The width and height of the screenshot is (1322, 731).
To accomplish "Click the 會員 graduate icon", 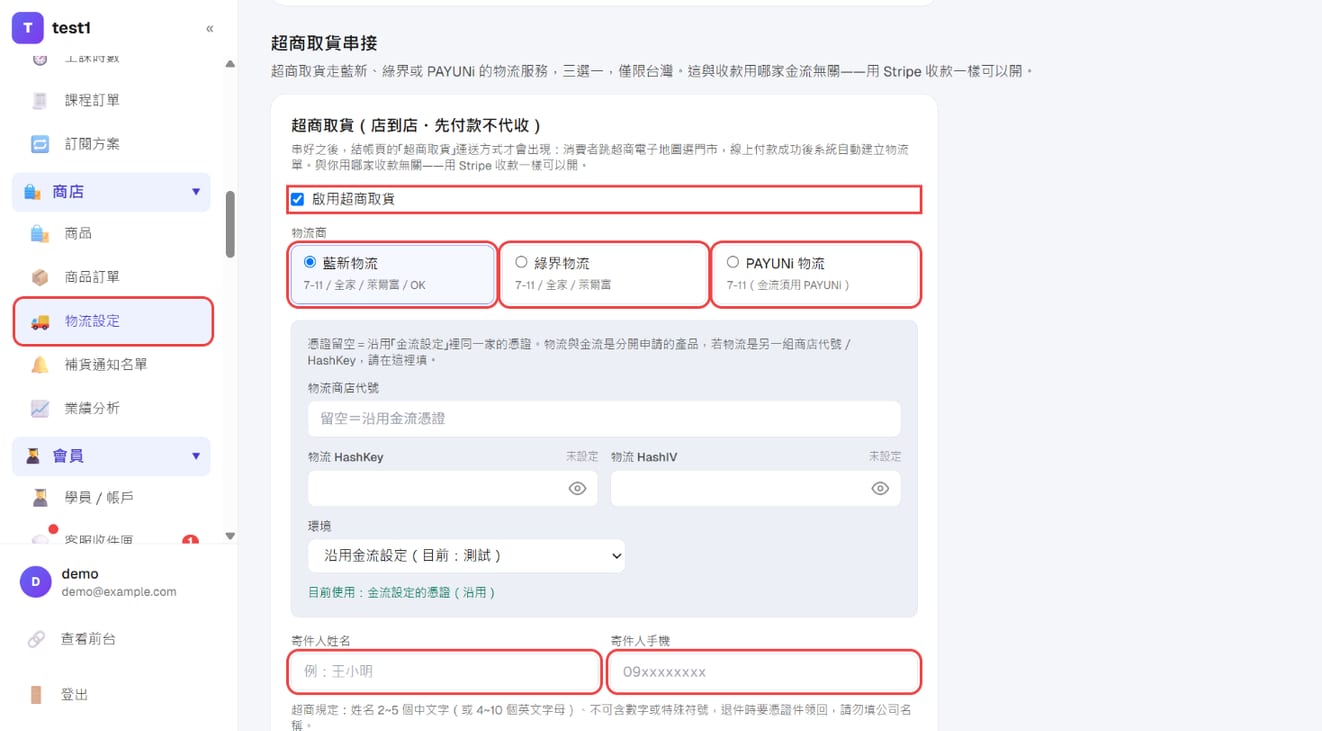I will [x=32, y=456].
